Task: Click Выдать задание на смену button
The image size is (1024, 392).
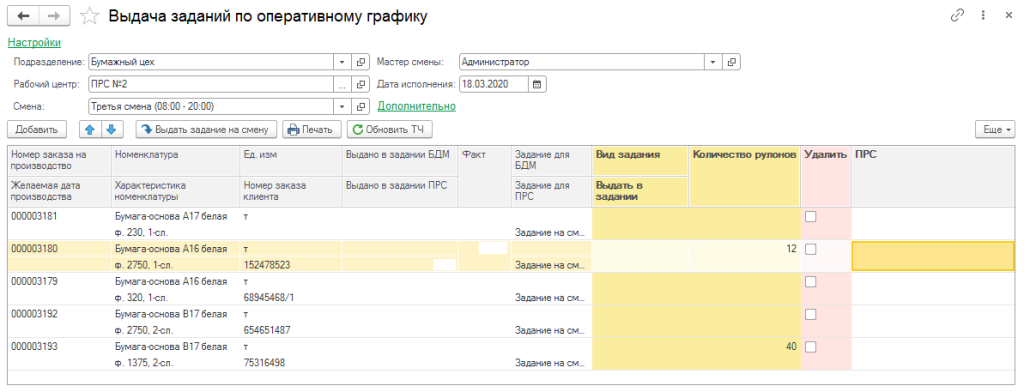Action: coord(206,129)
